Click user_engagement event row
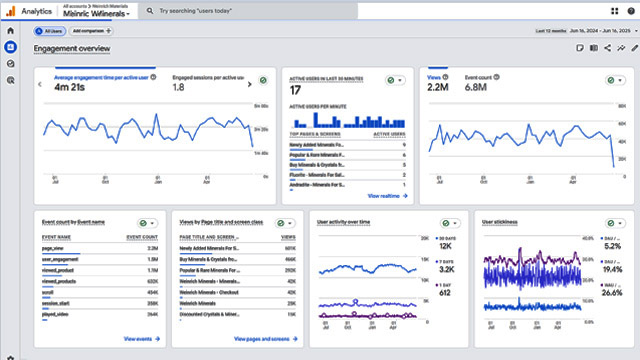 100,259
